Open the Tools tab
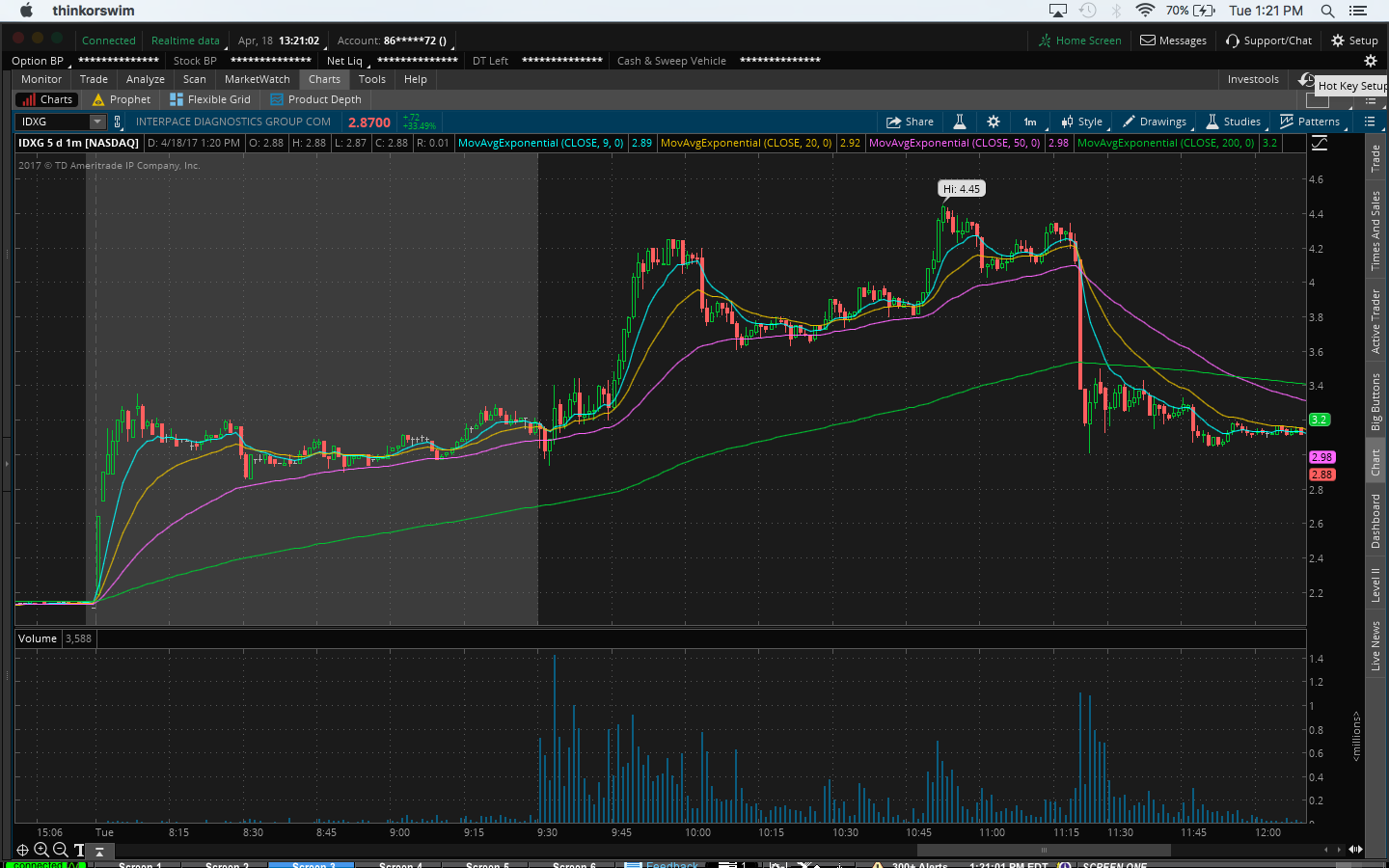Screen dimensions: 1389x868 (372, 79)
